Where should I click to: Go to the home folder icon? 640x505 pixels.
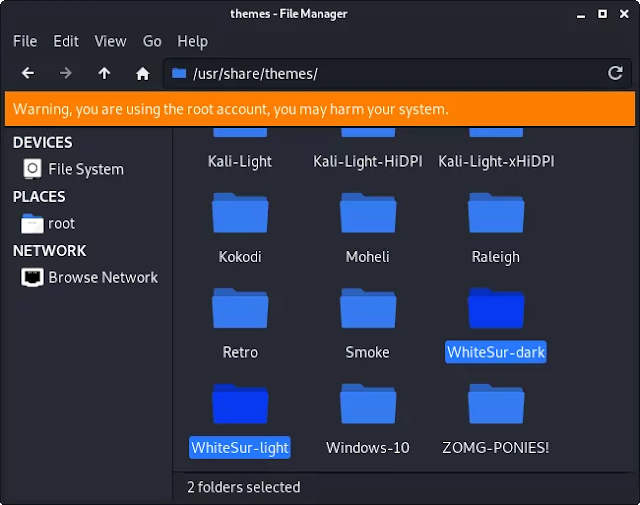142,73
